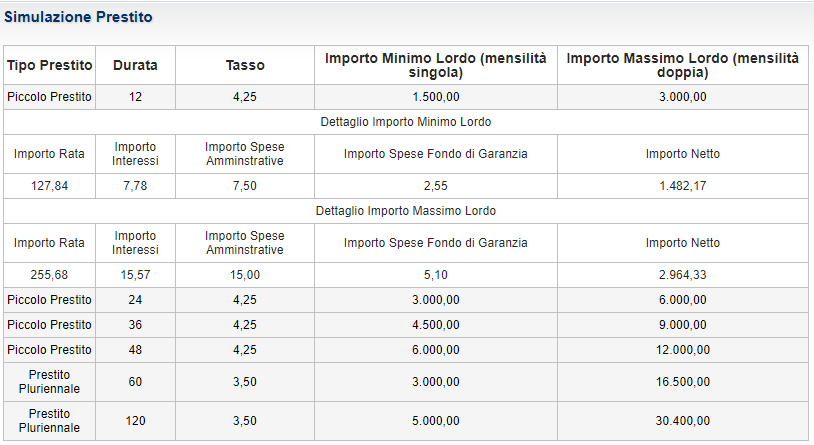The height and width of the screenshot is (445, 814).
Task: Click the Tipo Prestito column header
Action: [x=50, y=65]
